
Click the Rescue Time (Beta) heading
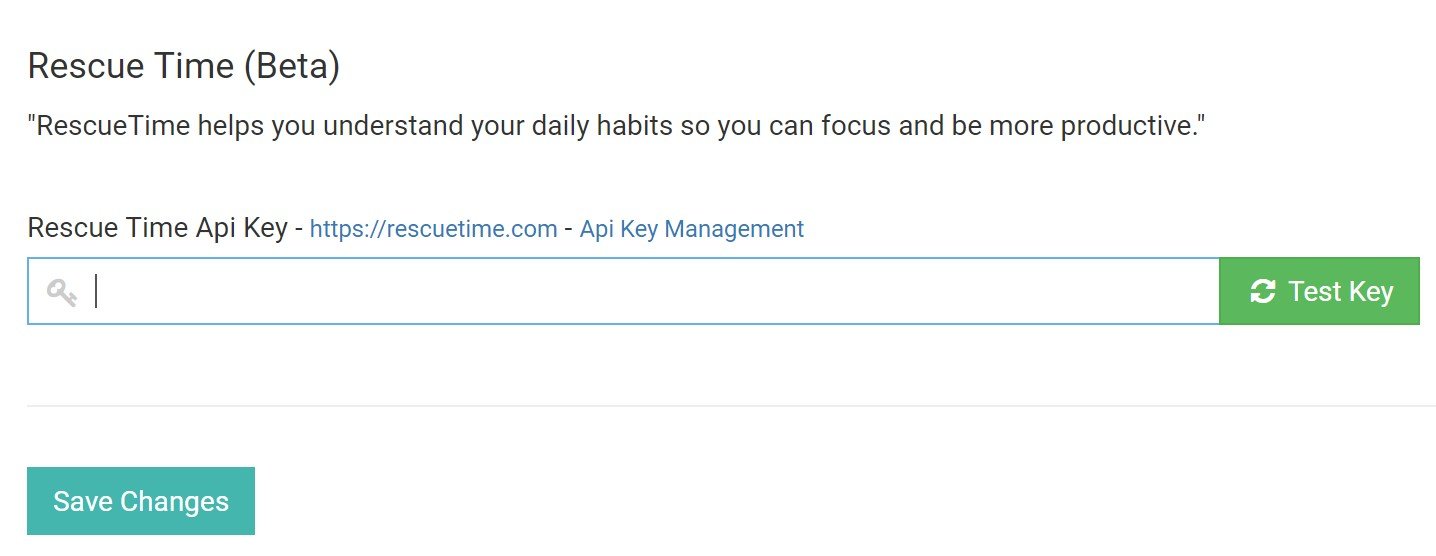pyautogui.click(x=184, y=67)
